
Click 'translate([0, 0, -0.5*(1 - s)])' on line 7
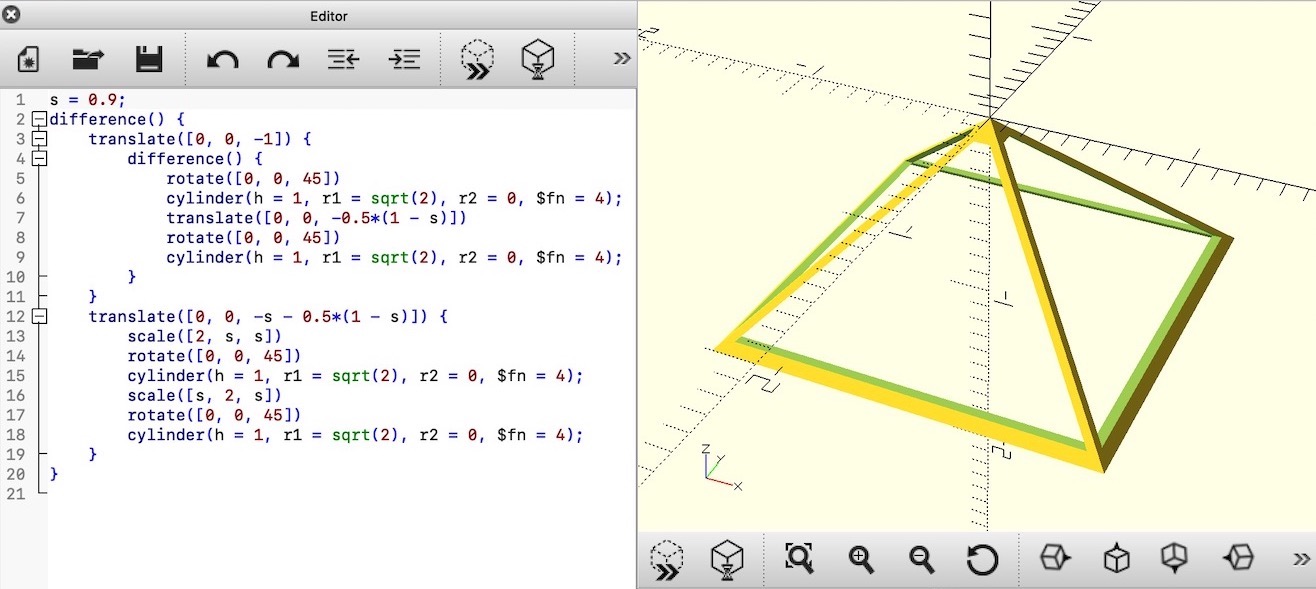pyautogui.click(x=316, y=218)
